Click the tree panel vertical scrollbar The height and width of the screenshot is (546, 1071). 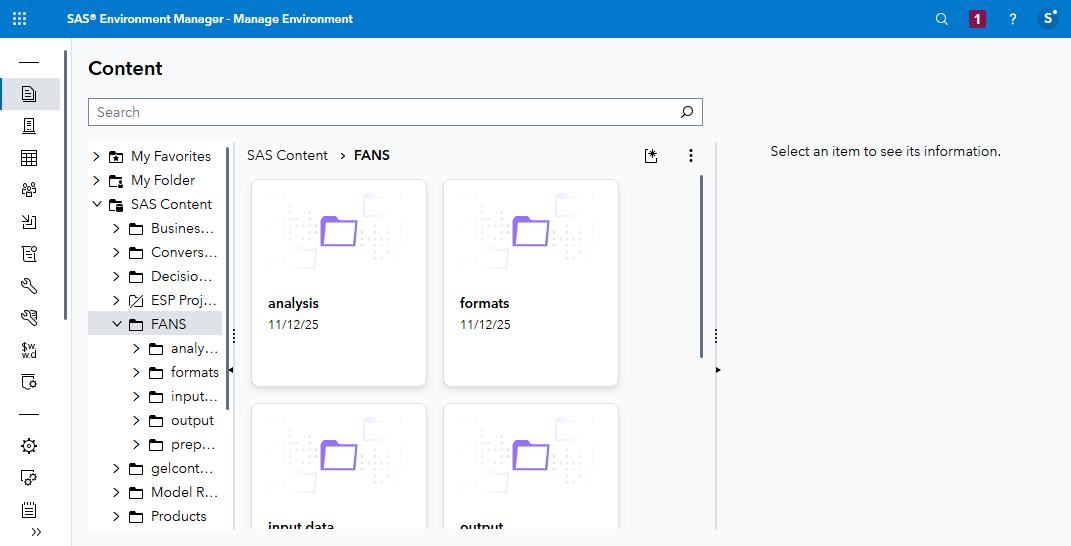pos(227,277)
